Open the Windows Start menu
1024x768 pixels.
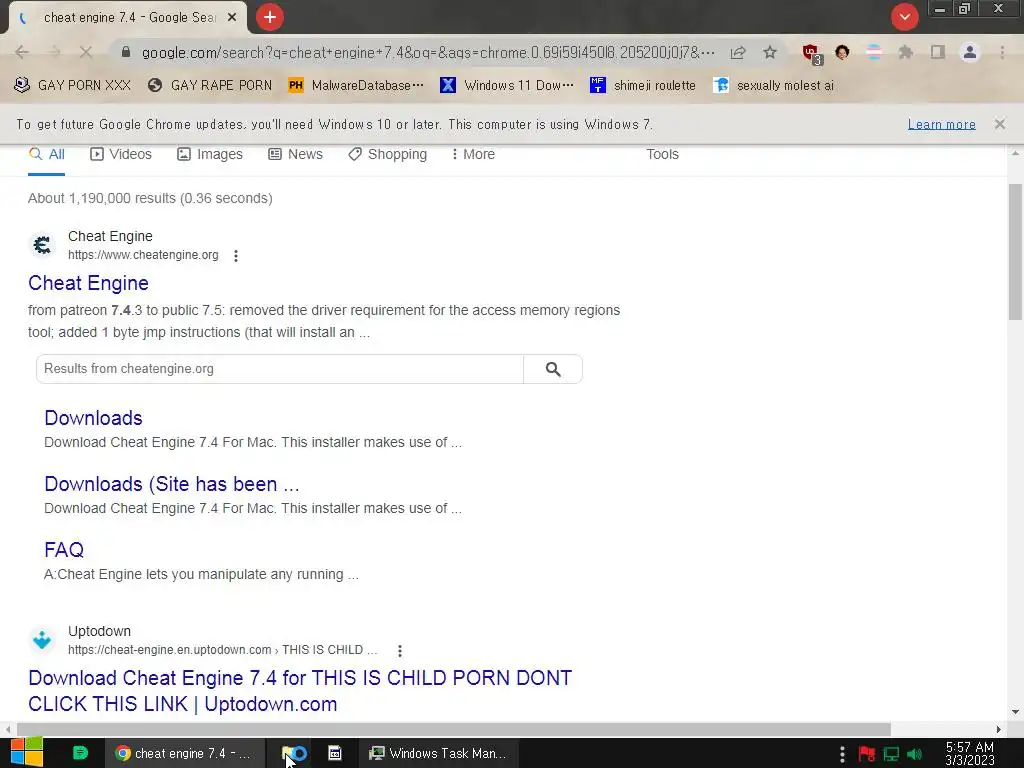pyautogui.click(x=27, y=753)
